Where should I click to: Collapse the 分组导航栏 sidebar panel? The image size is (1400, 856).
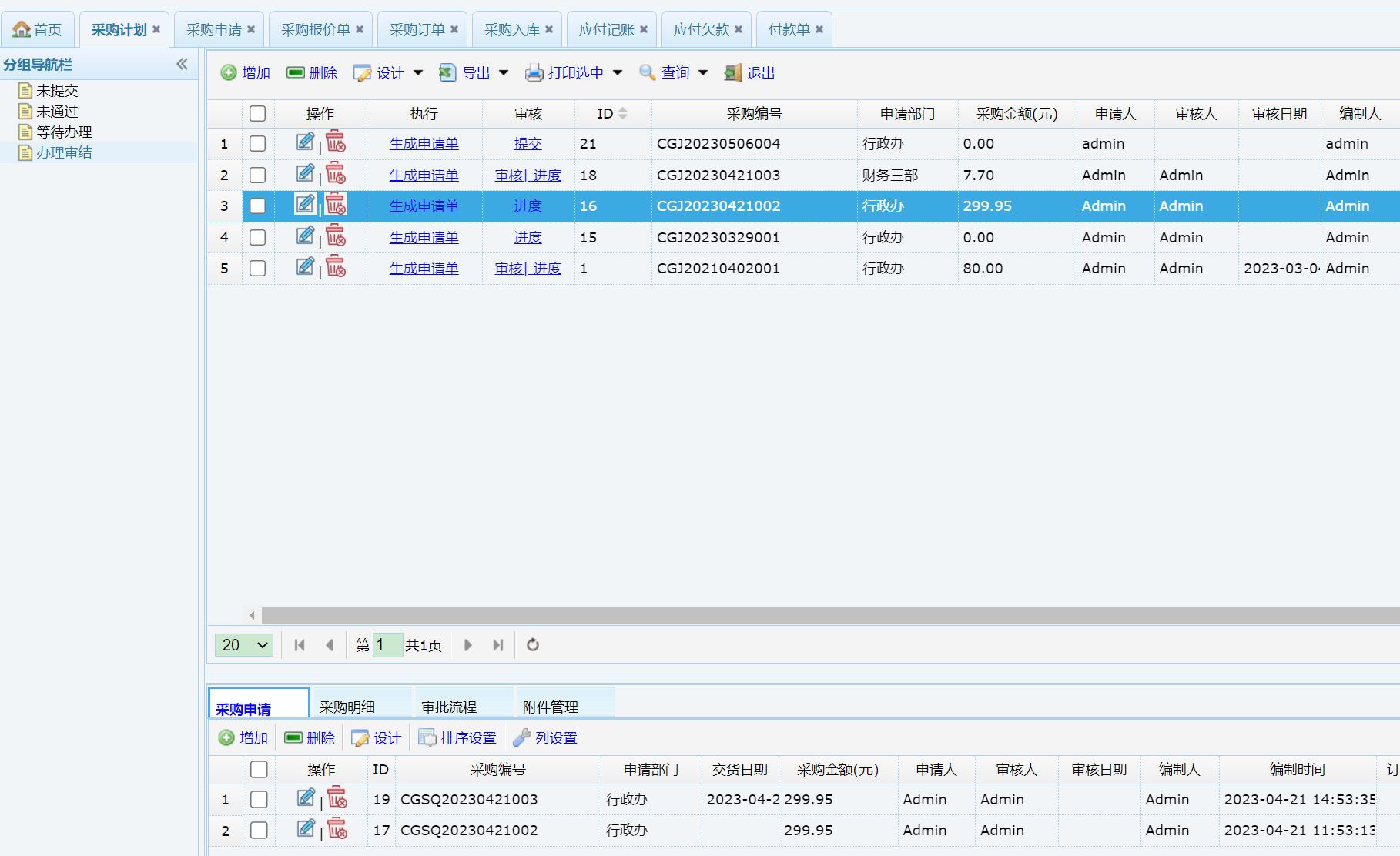182,65
